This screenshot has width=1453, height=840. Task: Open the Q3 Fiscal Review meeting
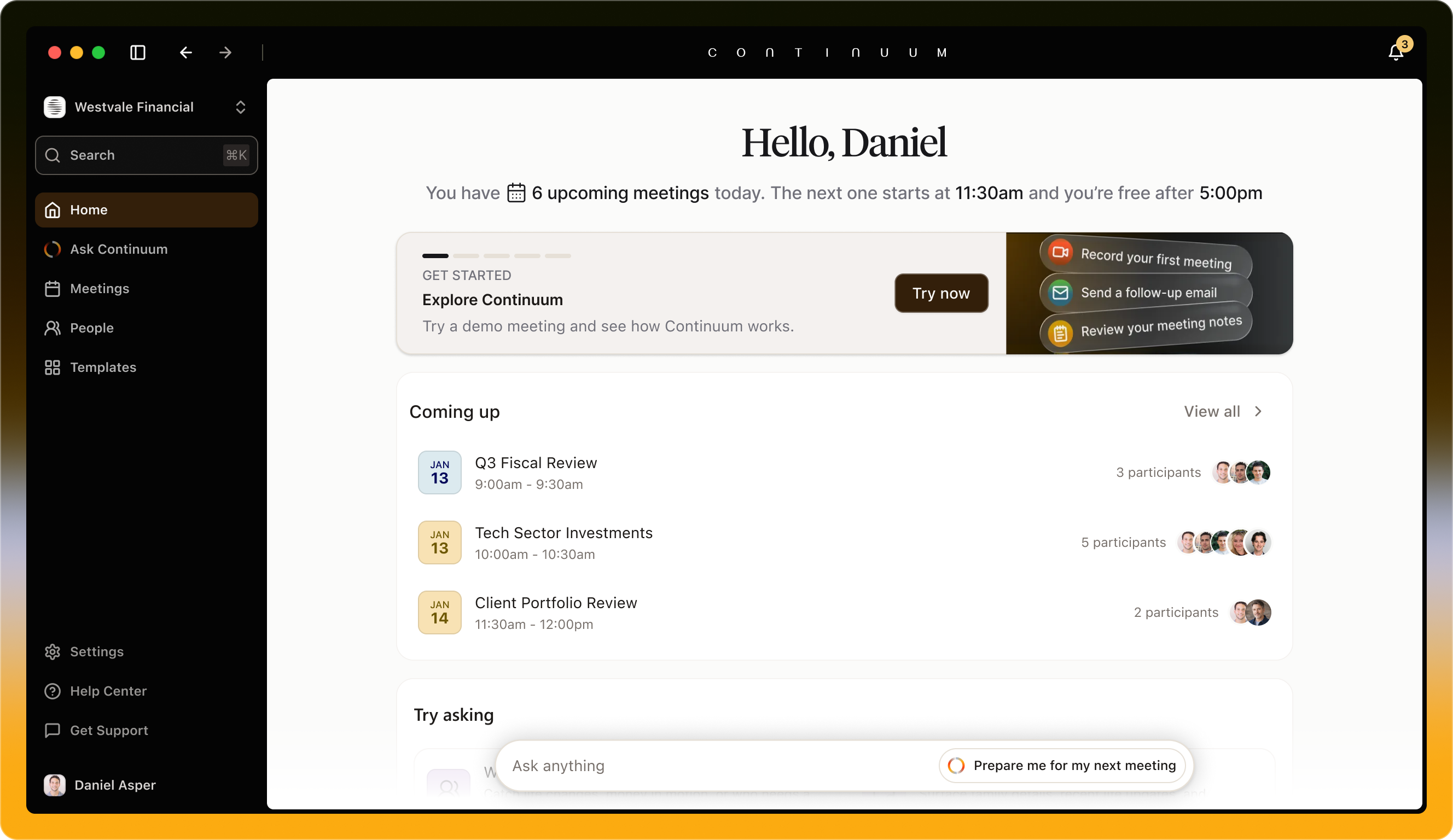536,463
